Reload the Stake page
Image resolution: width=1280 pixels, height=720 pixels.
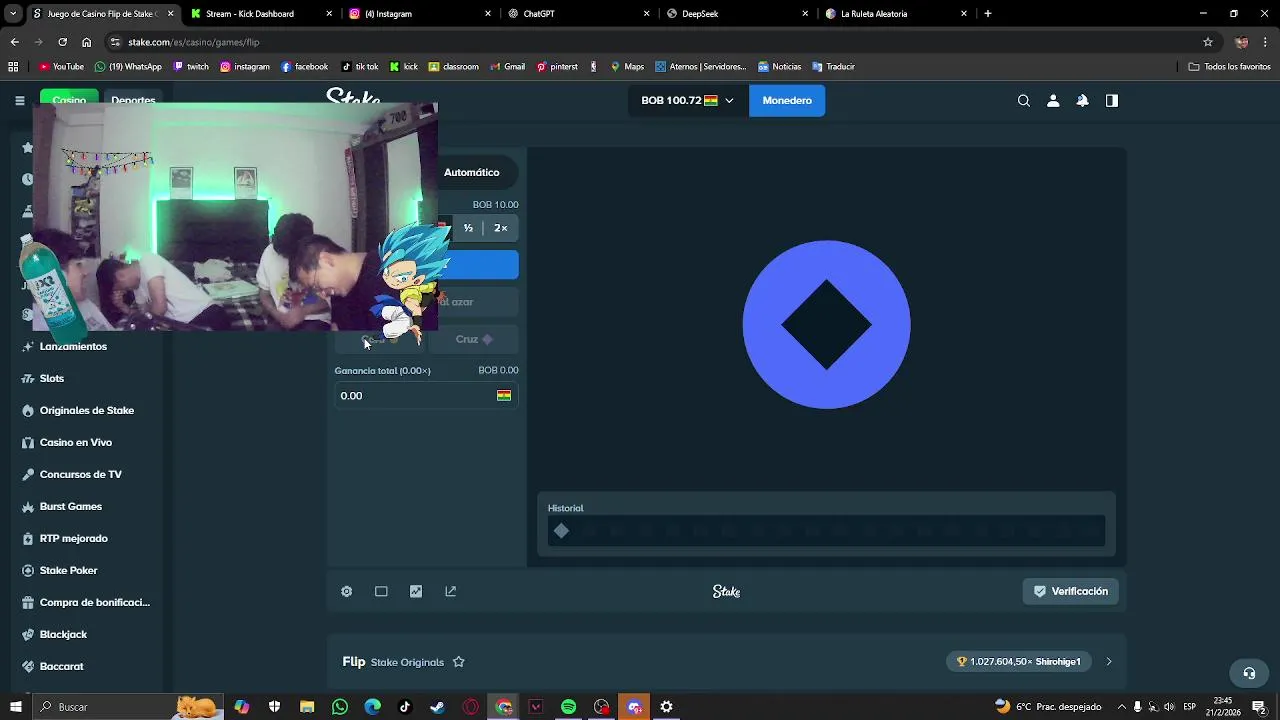click(x=62, y=42)
